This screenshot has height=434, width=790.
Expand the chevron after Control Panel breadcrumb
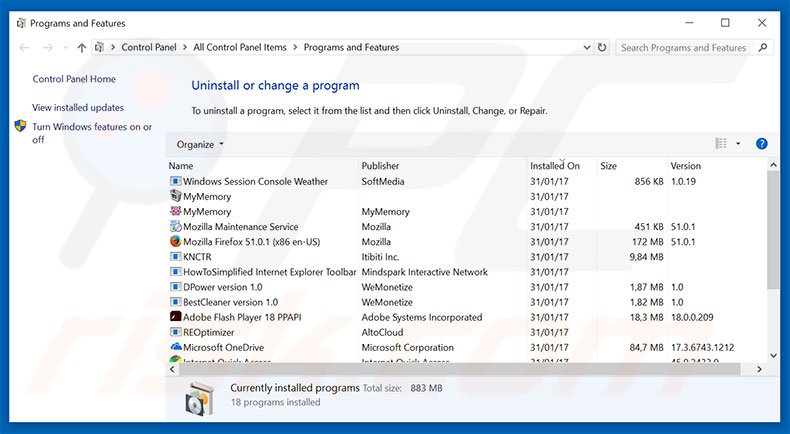coord(185,47)
